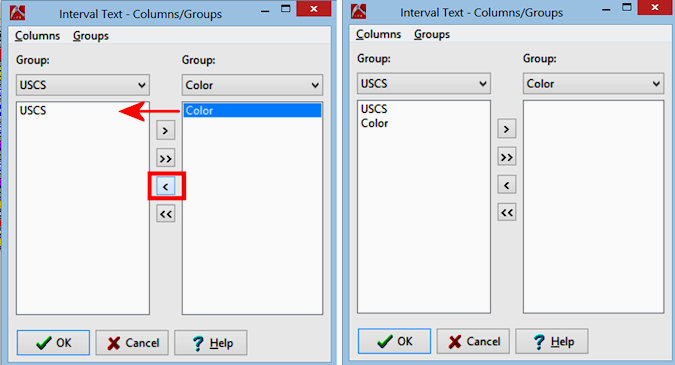Click move-right single arrow in right dialog
The height and width of the screenshot is (365, 675).
point(507,129)
